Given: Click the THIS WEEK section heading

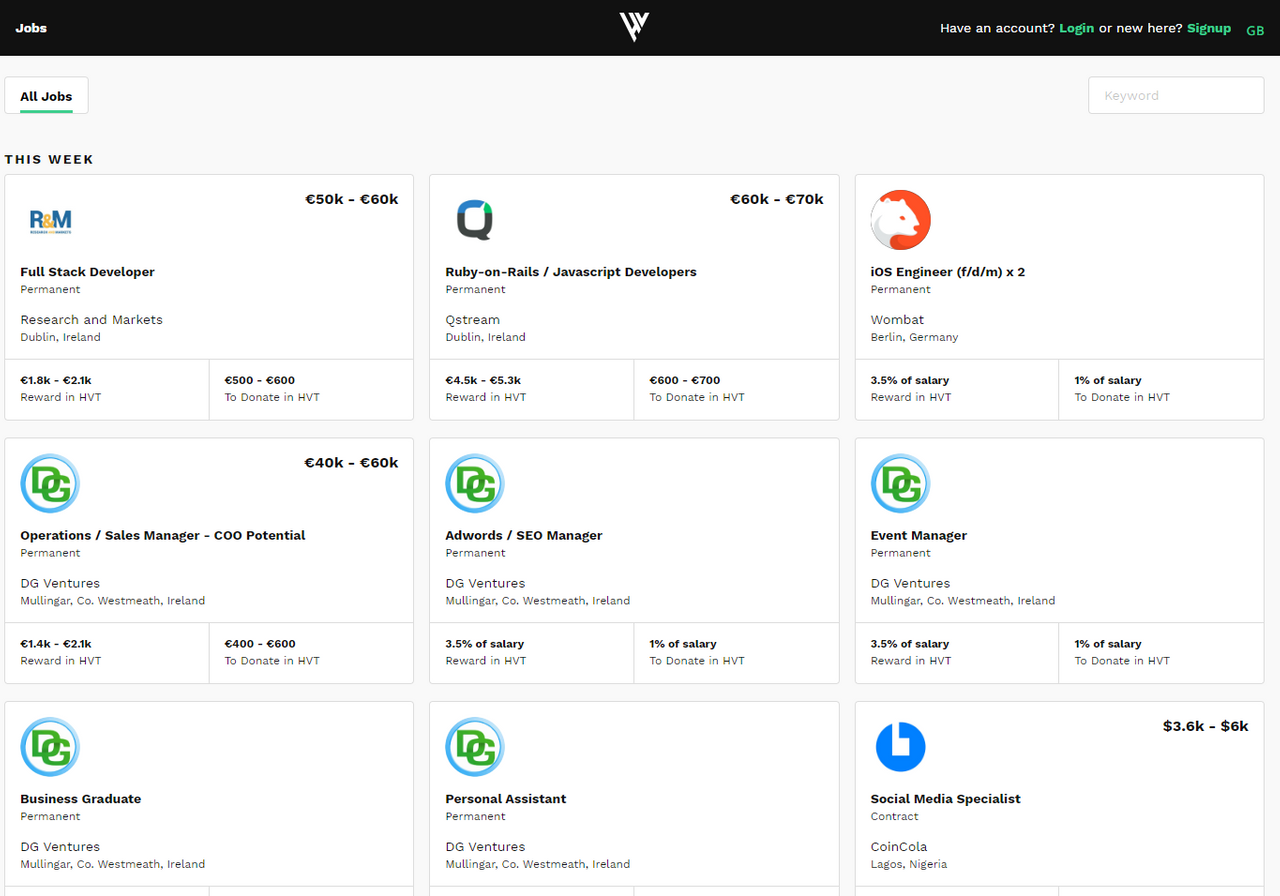Looking at the screenshot, I should click(x=49, y=159).
